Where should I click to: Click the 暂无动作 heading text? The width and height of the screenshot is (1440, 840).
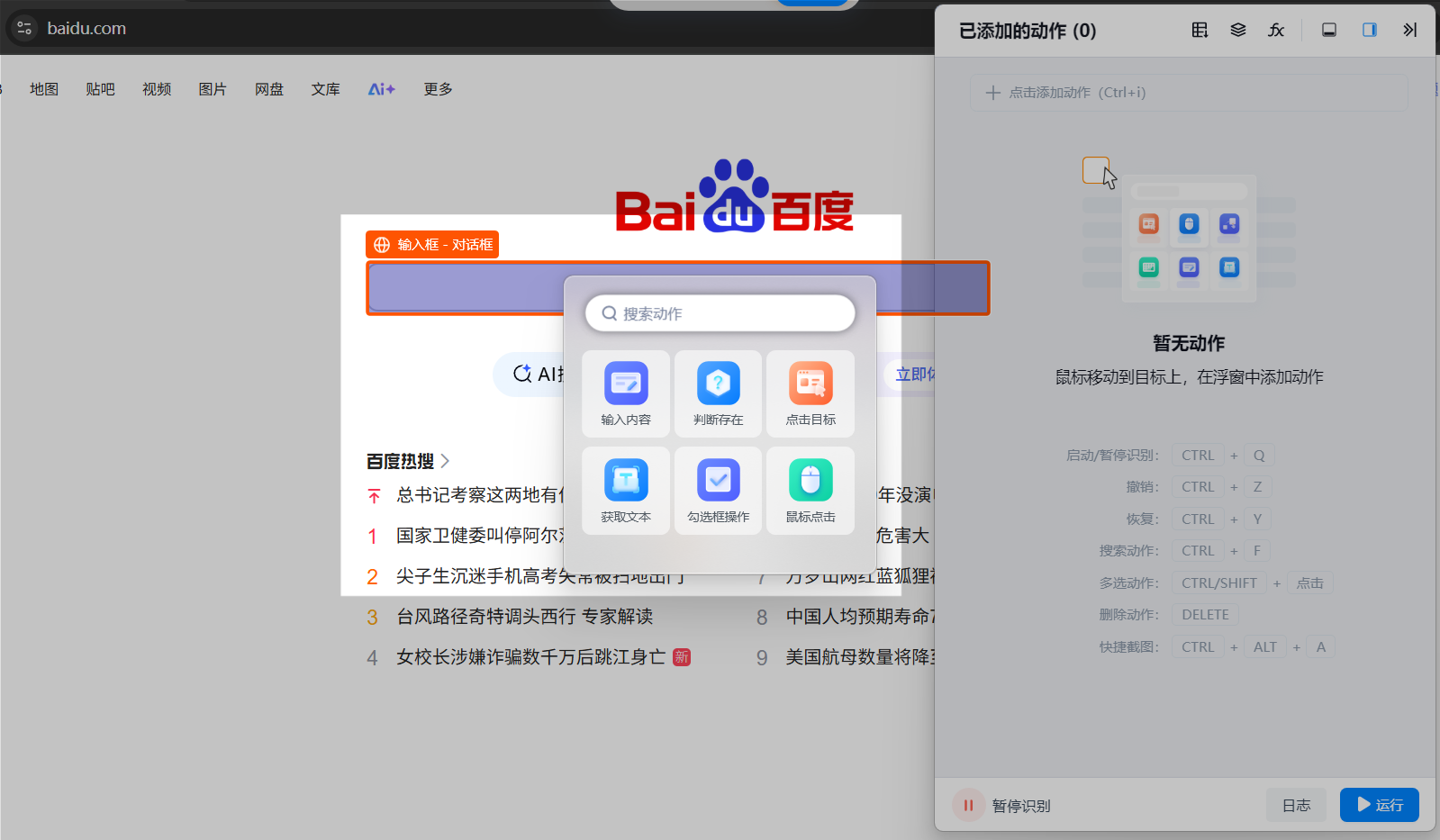click(x=1189, y=343)
